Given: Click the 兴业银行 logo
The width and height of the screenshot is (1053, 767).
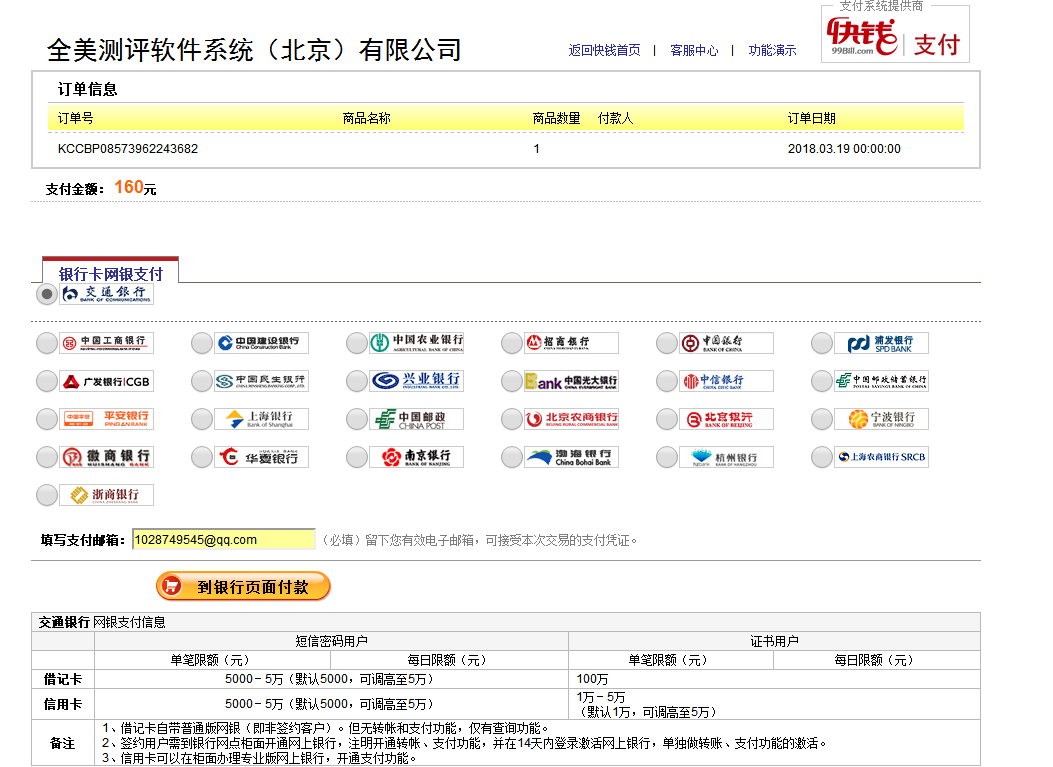Looking at the screenshot, I should (416, 381).
